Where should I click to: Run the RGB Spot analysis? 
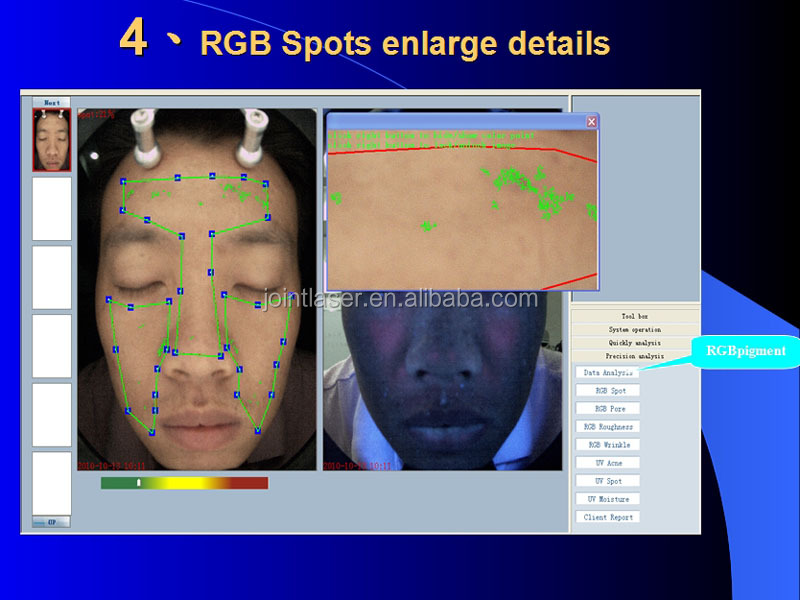(x=608, y=390)
